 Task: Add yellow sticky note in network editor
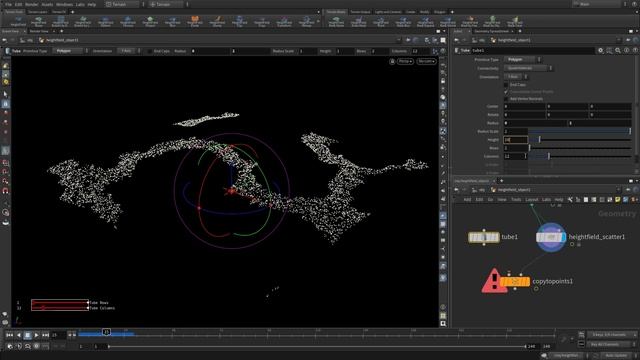[x=618, y=200]
